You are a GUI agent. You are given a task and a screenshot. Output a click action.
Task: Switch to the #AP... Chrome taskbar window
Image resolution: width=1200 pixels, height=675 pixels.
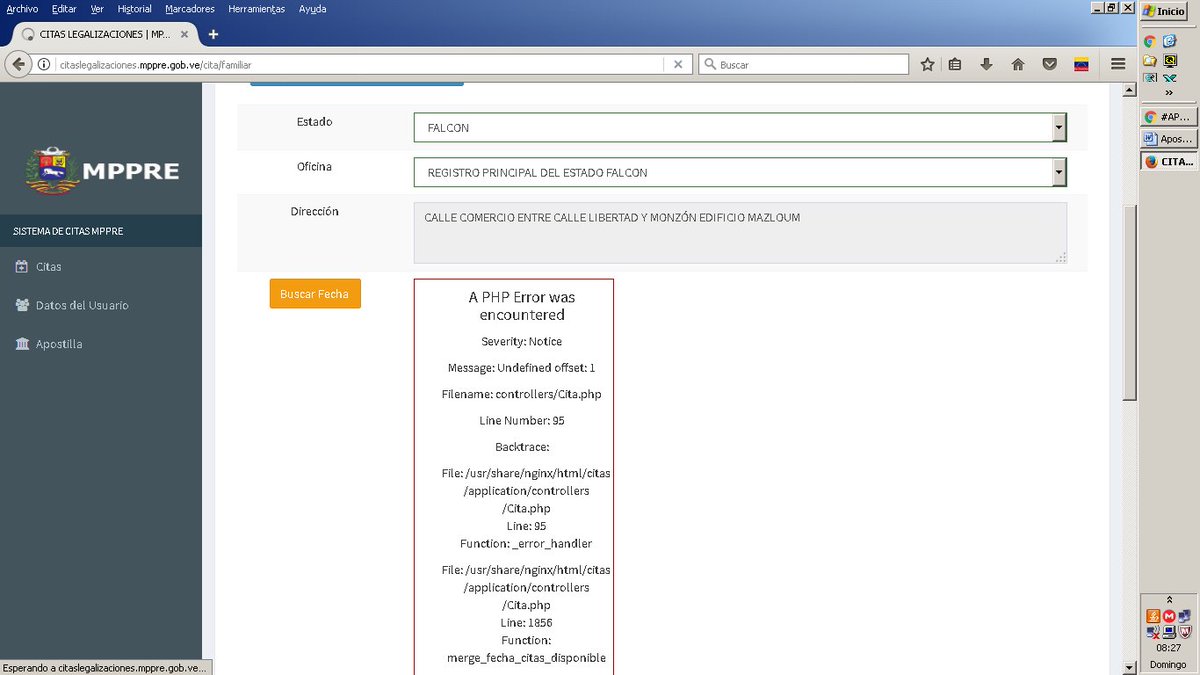point(1169,117)
